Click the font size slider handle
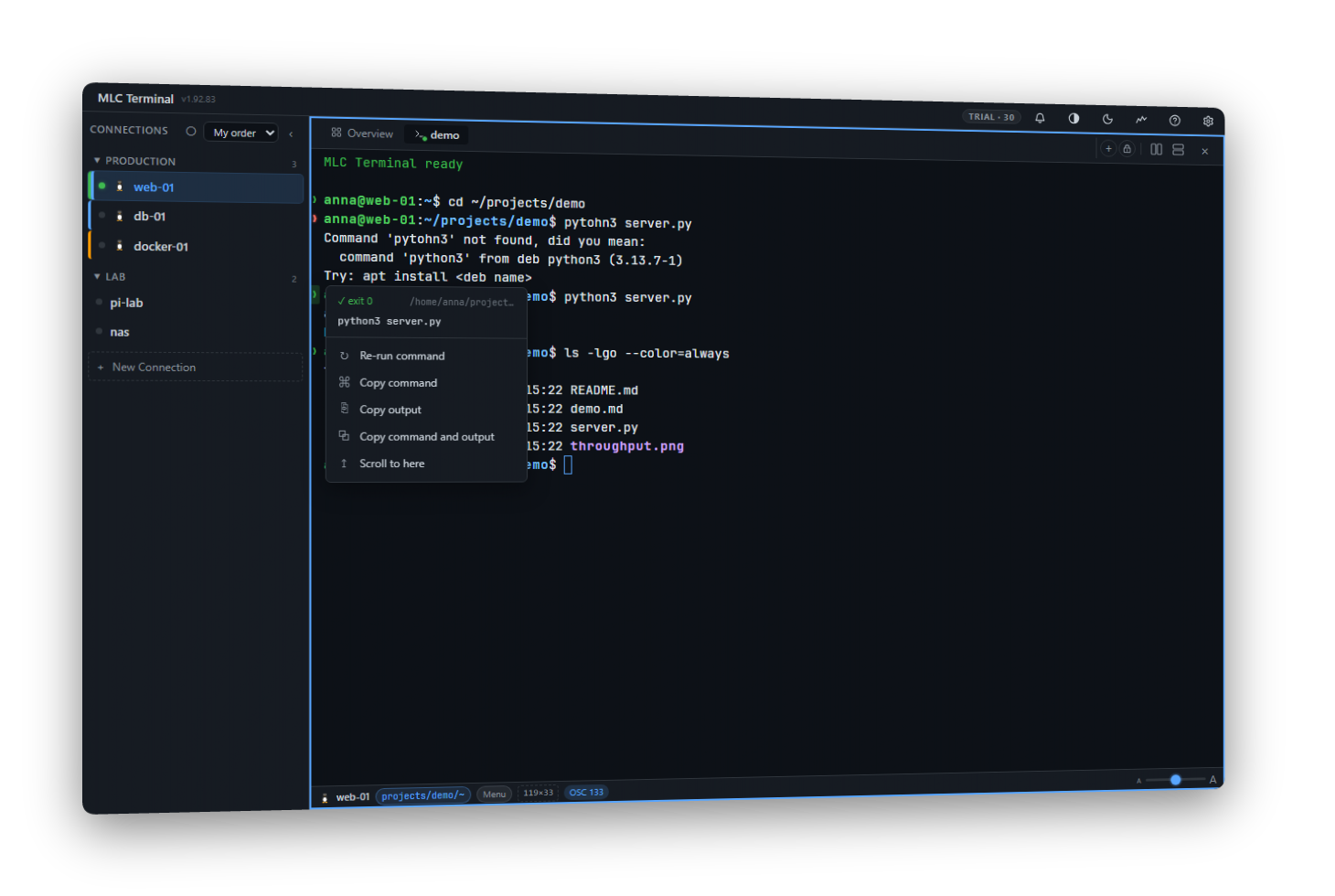 coord(1176,780)
